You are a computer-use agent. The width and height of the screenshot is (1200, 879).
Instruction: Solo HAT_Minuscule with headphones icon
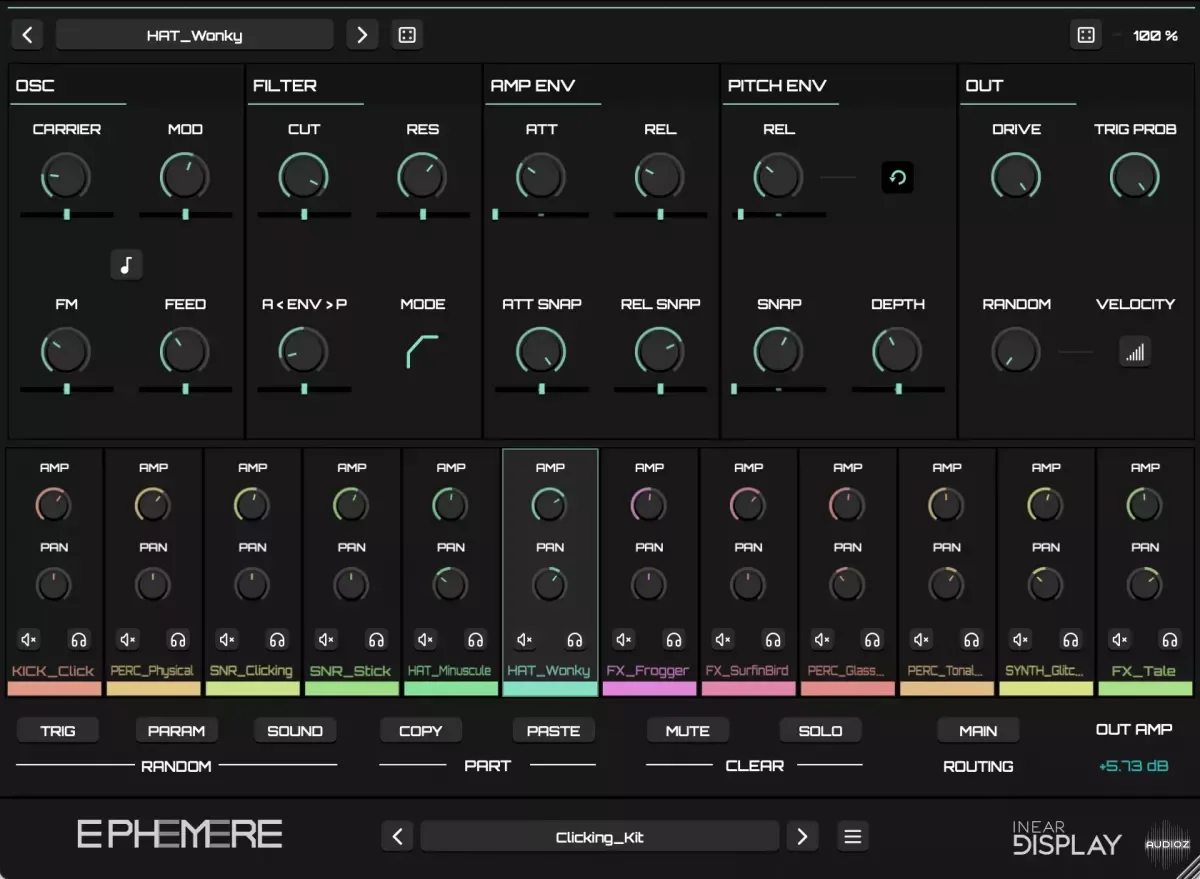475,640
